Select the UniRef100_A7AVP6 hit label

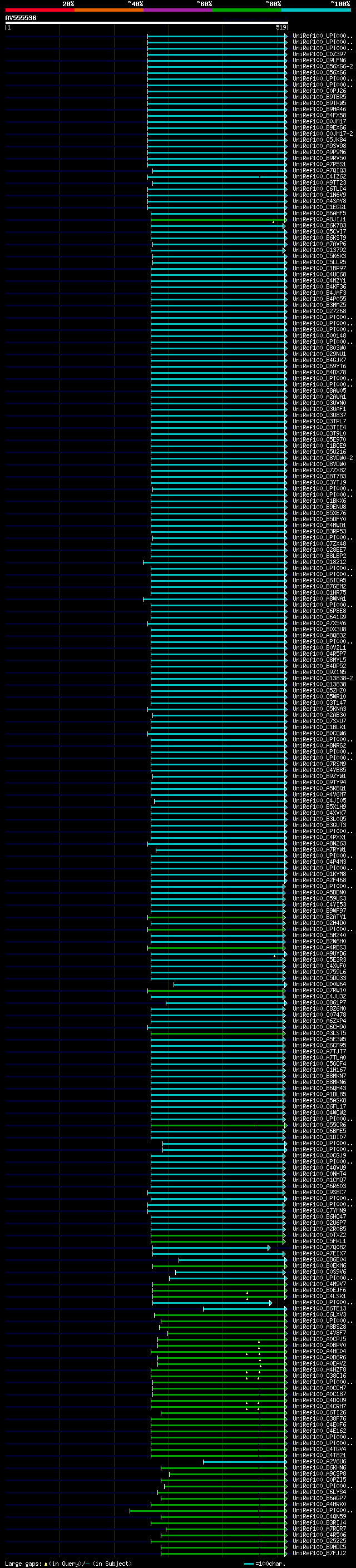[319, 244]
